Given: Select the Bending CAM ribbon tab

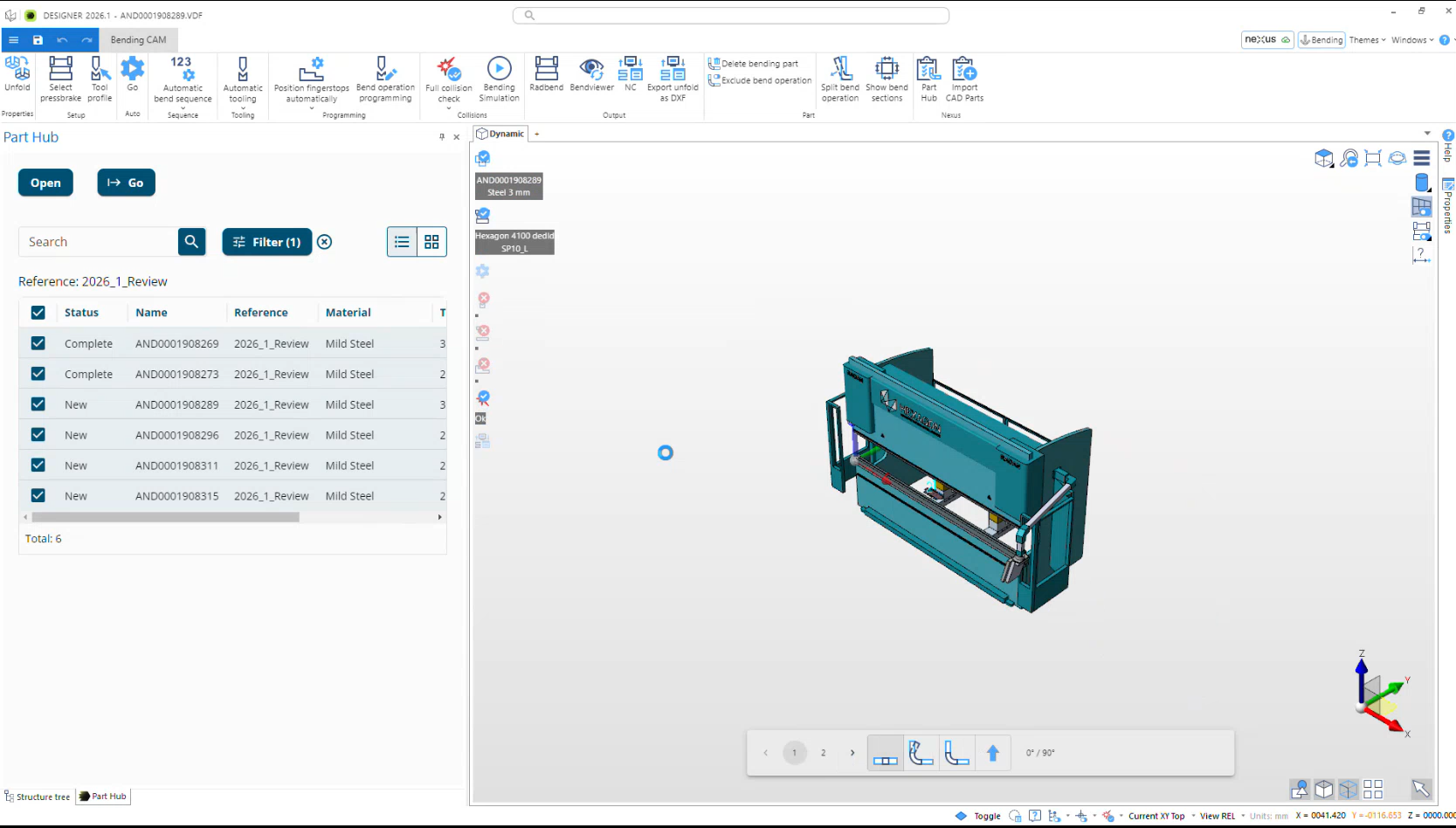Looking at the screenshot, I should (138, 40).
